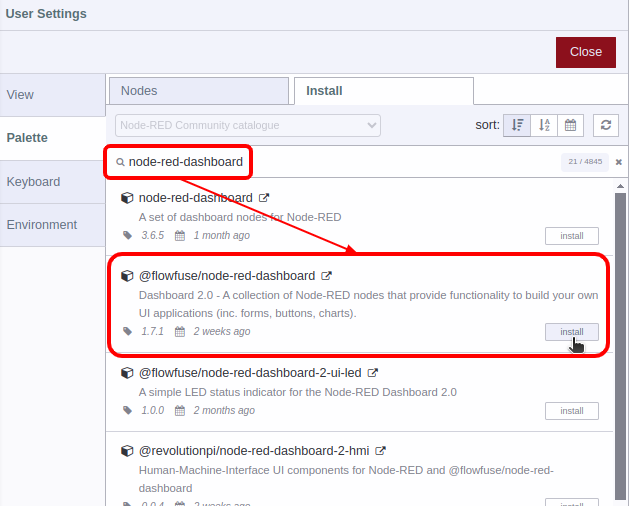629x506 pixels.
Task: Open external link for @flowfuse/node-red-dashboard-2-ui-led
Action: (x=373, y=373)
